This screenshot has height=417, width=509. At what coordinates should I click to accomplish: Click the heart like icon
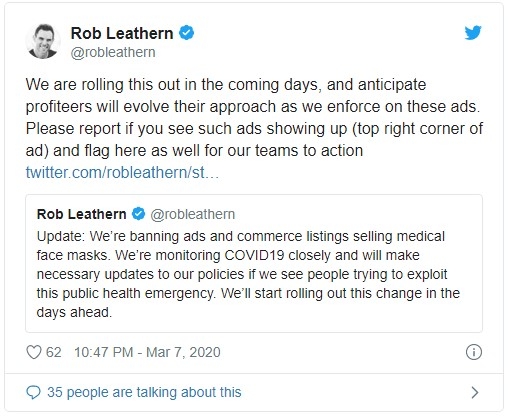(x=34, y=352)
